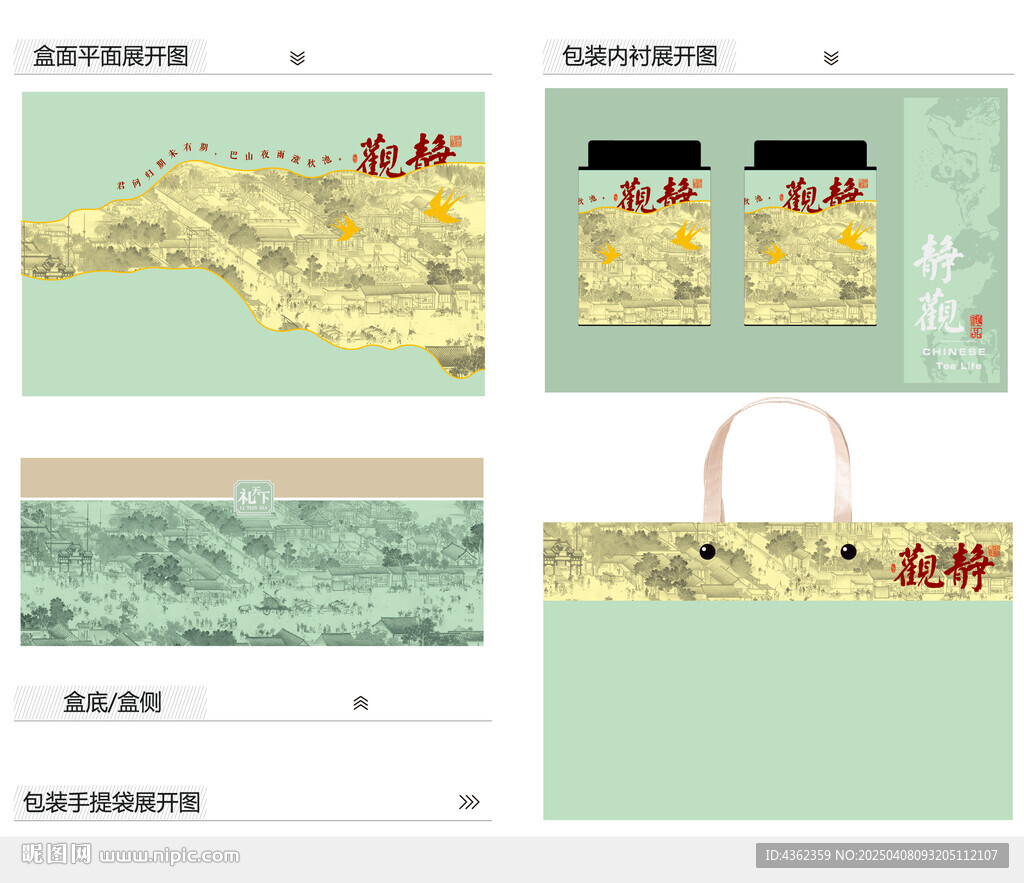Select the 盒底/盒侧 heading
Viewport: 1024px width, 883px height.
(x=112, y=703)
